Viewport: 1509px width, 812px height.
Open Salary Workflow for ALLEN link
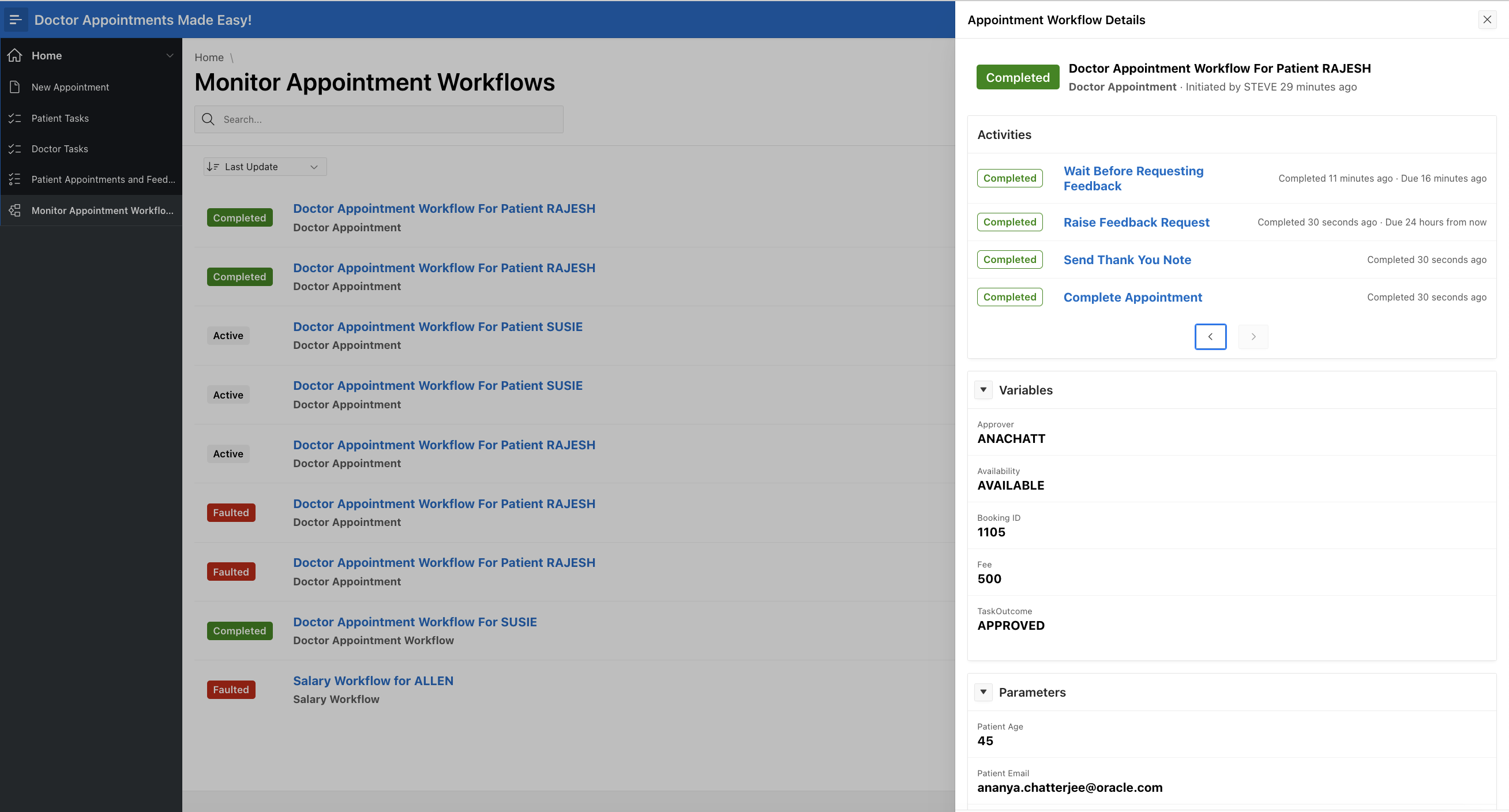tap(373, 681)
